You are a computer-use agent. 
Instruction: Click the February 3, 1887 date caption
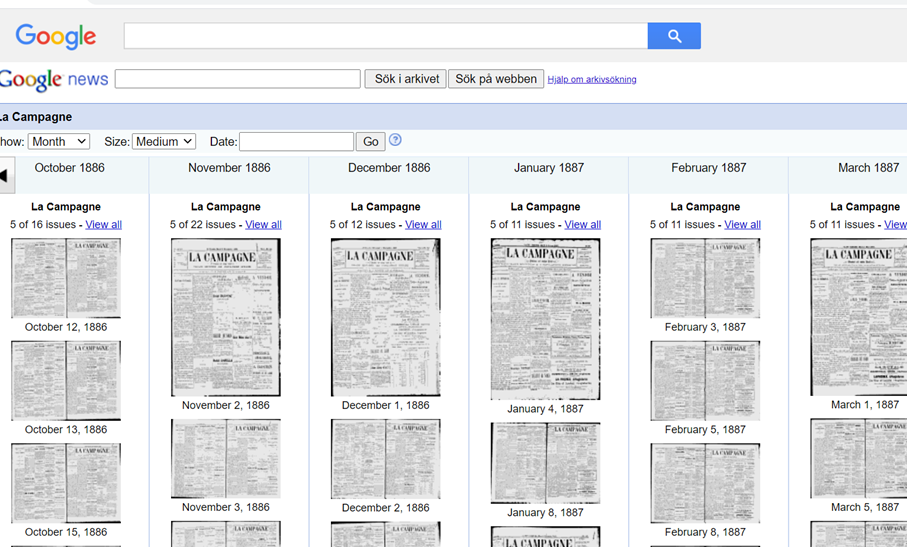click(x=705, y=327)
